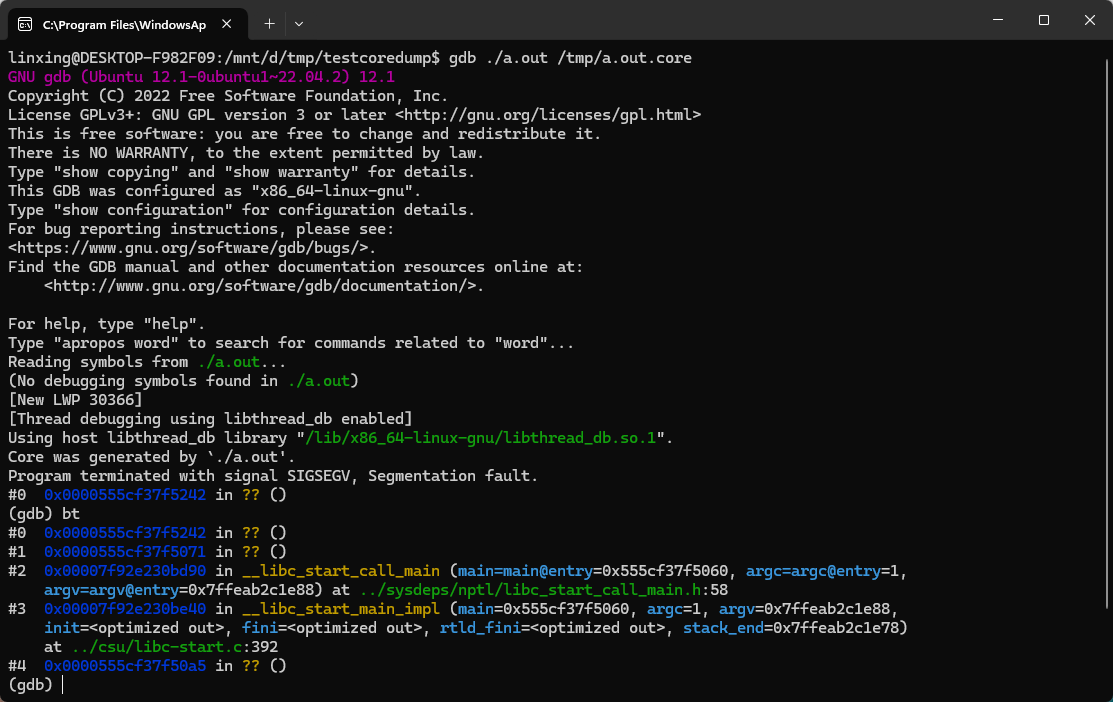The image size is (1113, 702).
Task: Click frame #2 address 0x00007f92e230bd90
Action: (x=124, y=570)
